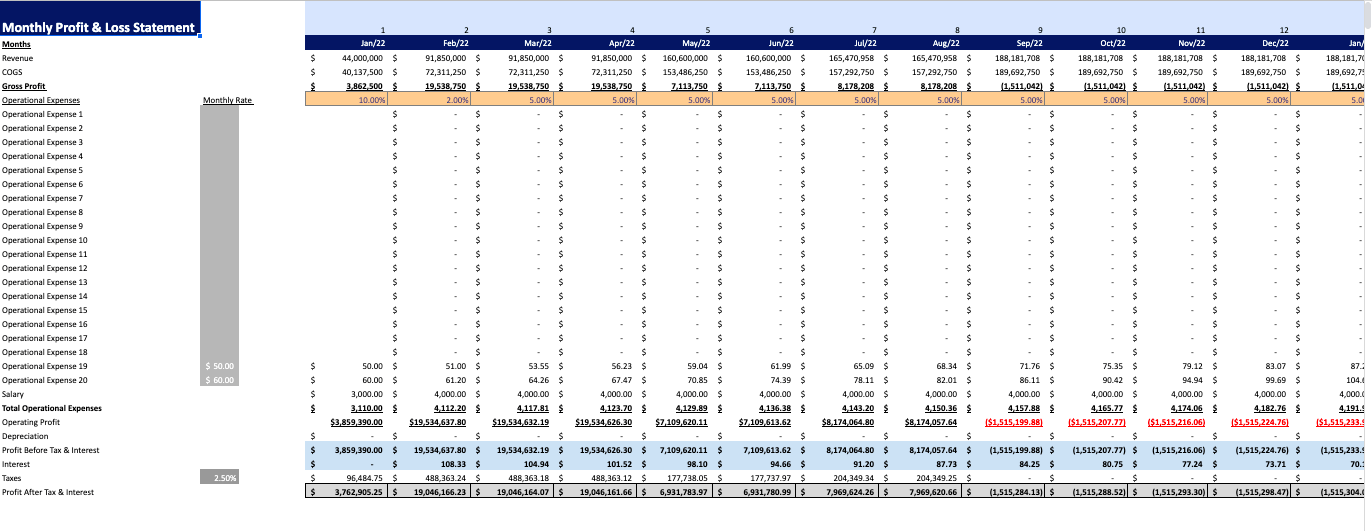1372x531 pixels.
Task: Select the Operational Expense 5 label
Action: [42, 170]
